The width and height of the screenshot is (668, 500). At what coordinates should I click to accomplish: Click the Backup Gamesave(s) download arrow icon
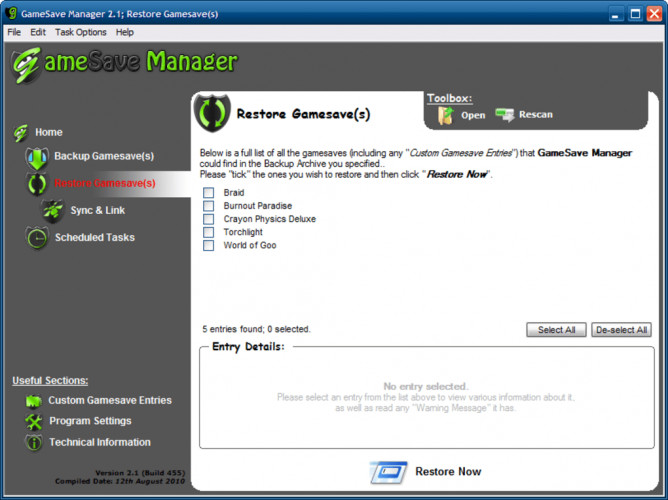[x=37, y=158]
